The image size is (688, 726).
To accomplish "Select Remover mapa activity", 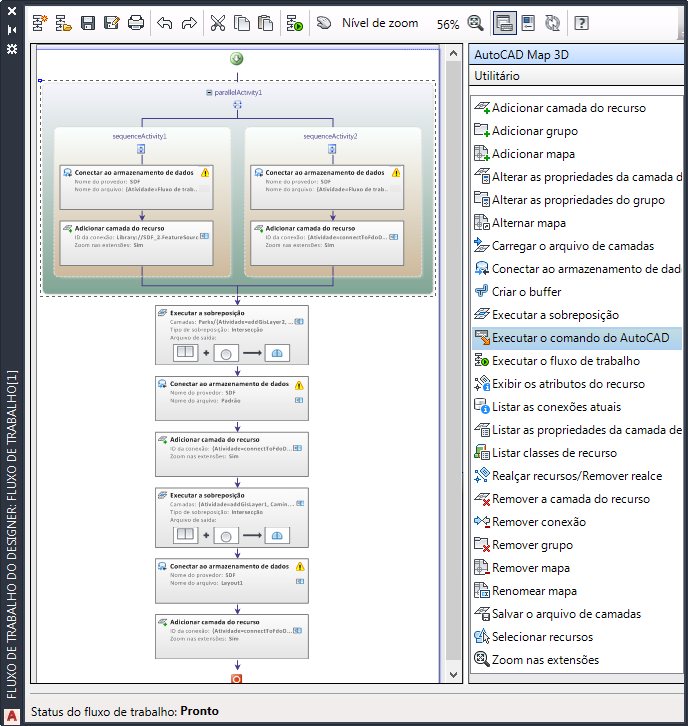I will coord(577,568).
